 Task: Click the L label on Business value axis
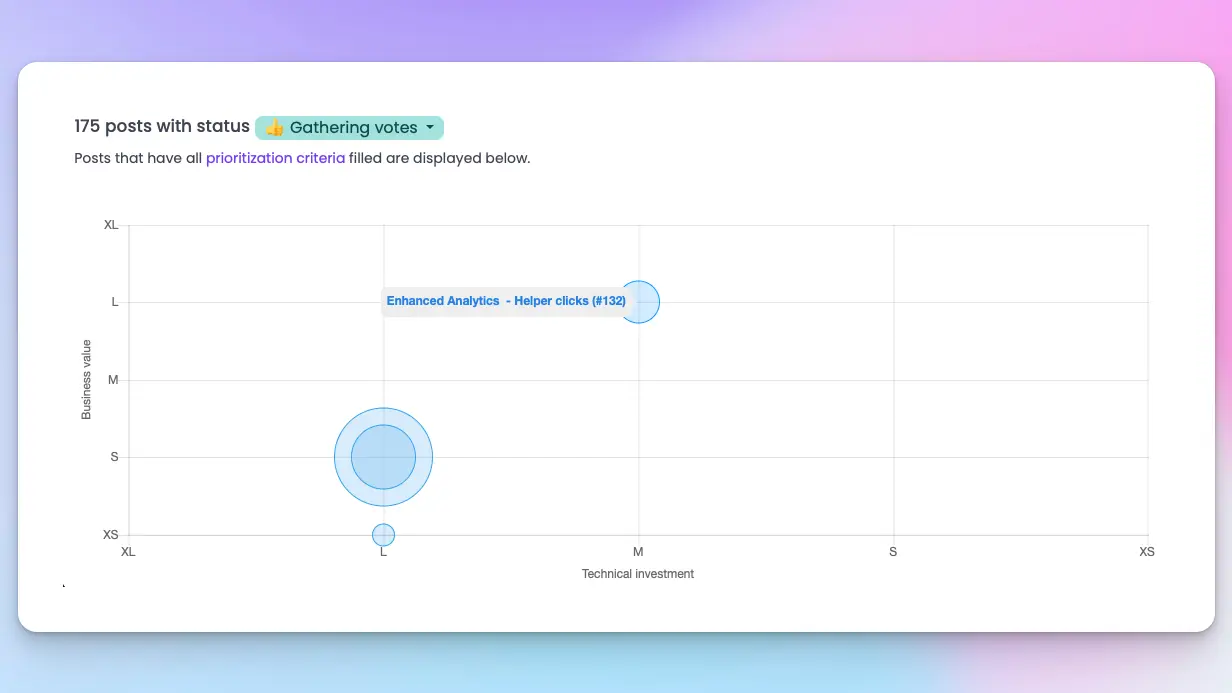pyautogui.click(x=115, y=302)
